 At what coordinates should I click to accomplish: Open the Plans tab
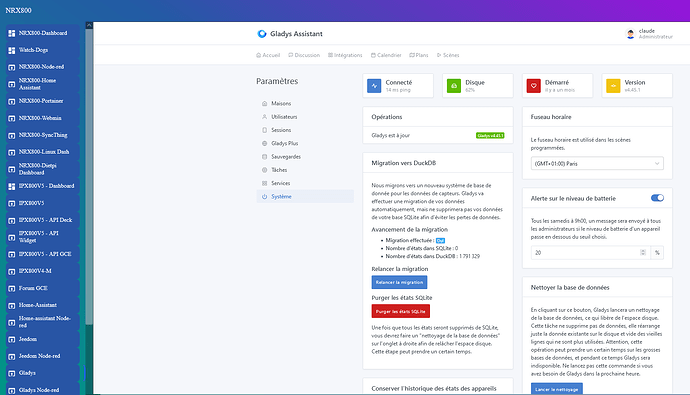coord(418,55)
